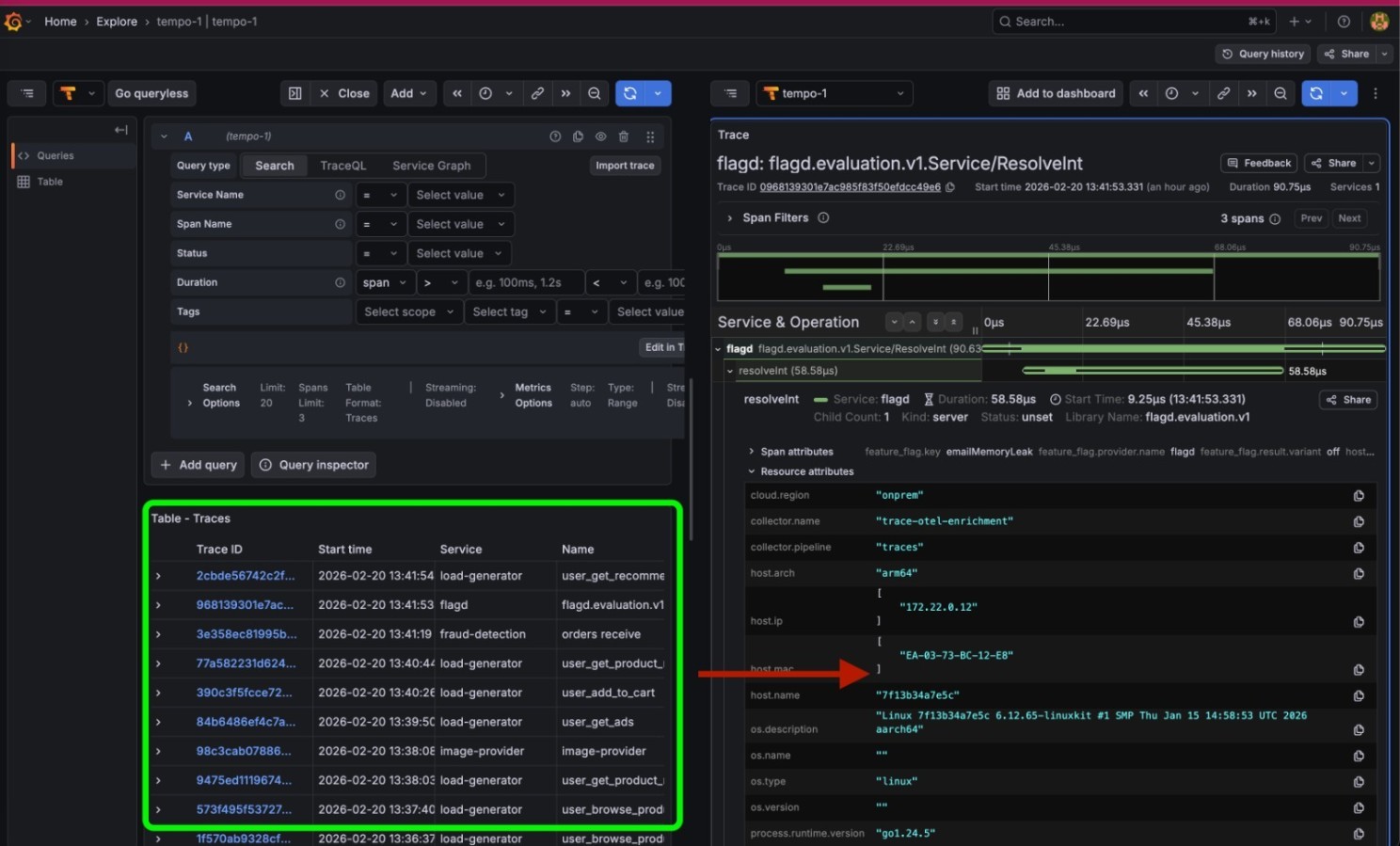Open the help icon in top bar
The width and height of the screenshot is (1400, 846).
tap(1344, 22)
